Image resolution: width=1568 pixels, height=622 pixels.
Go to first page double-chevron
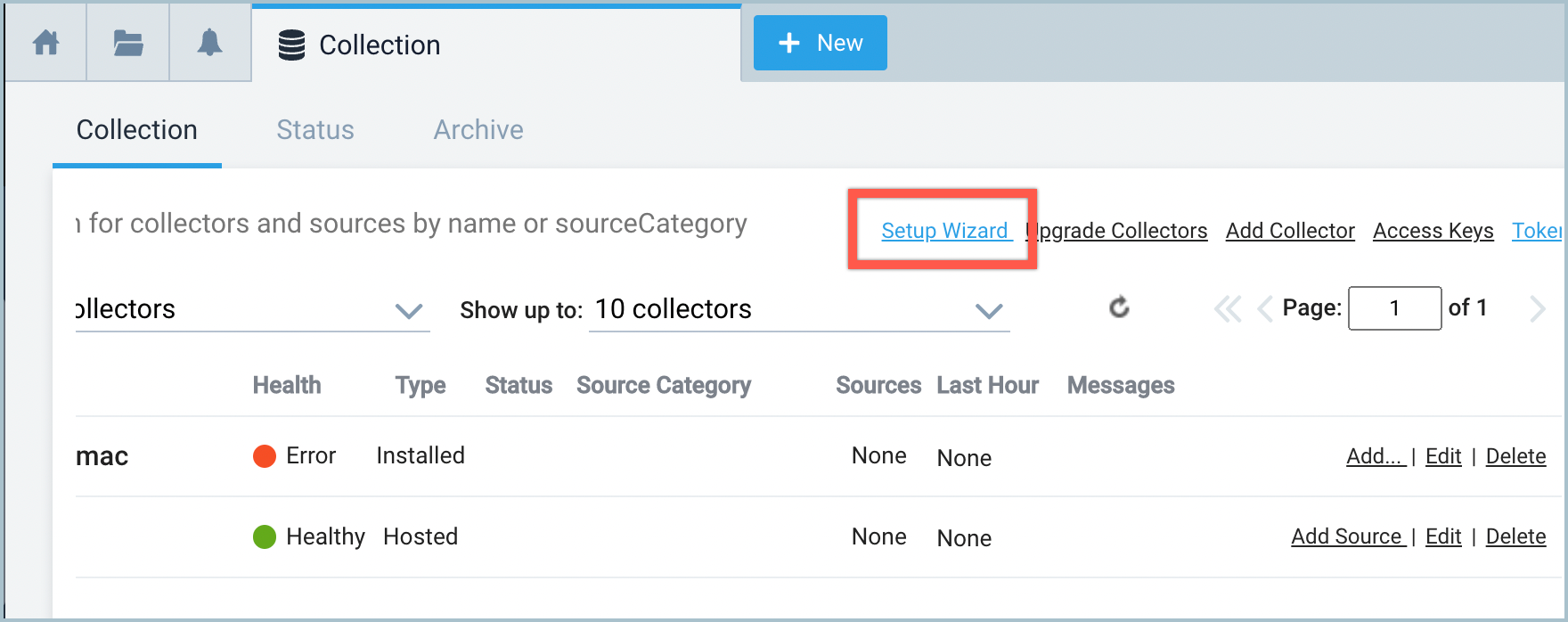coord(1227,309)
